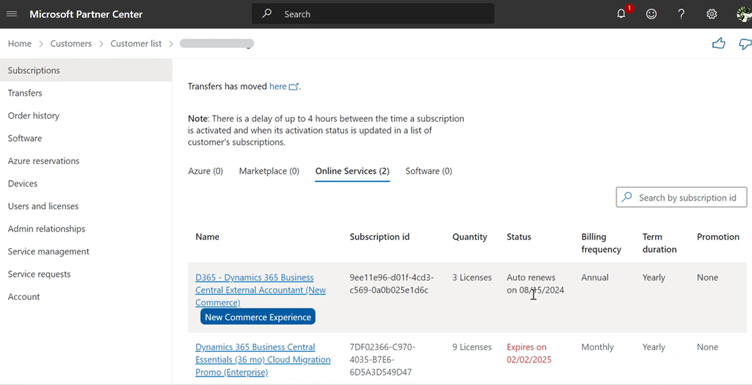Open Dynamics 365 Business Central Essentials subscription
The width and height of the screenshot is (752, 385).
click(263, 360)
